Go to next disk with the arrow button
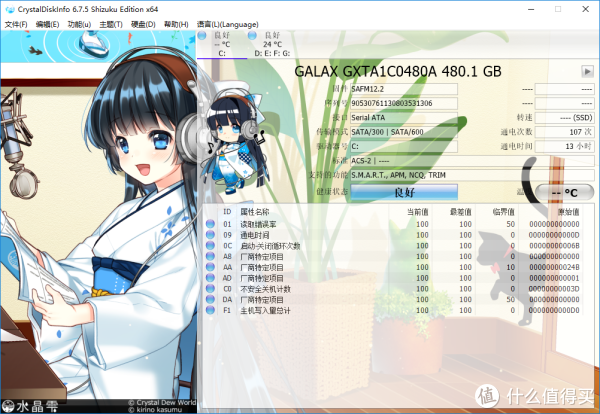The width and height of the screenshot is (600, 414). coord(587,71)
